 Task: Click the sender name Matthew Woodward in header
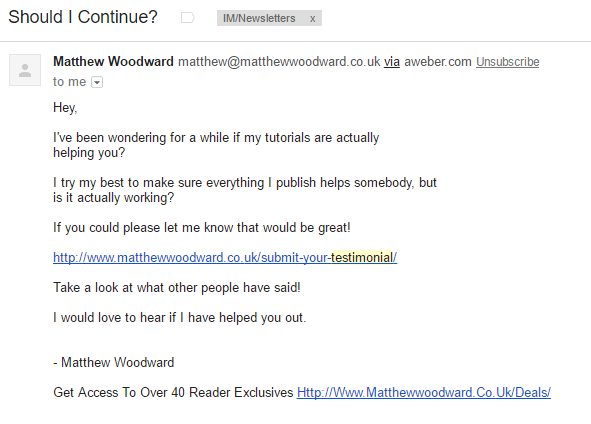[x=113, y=61]
